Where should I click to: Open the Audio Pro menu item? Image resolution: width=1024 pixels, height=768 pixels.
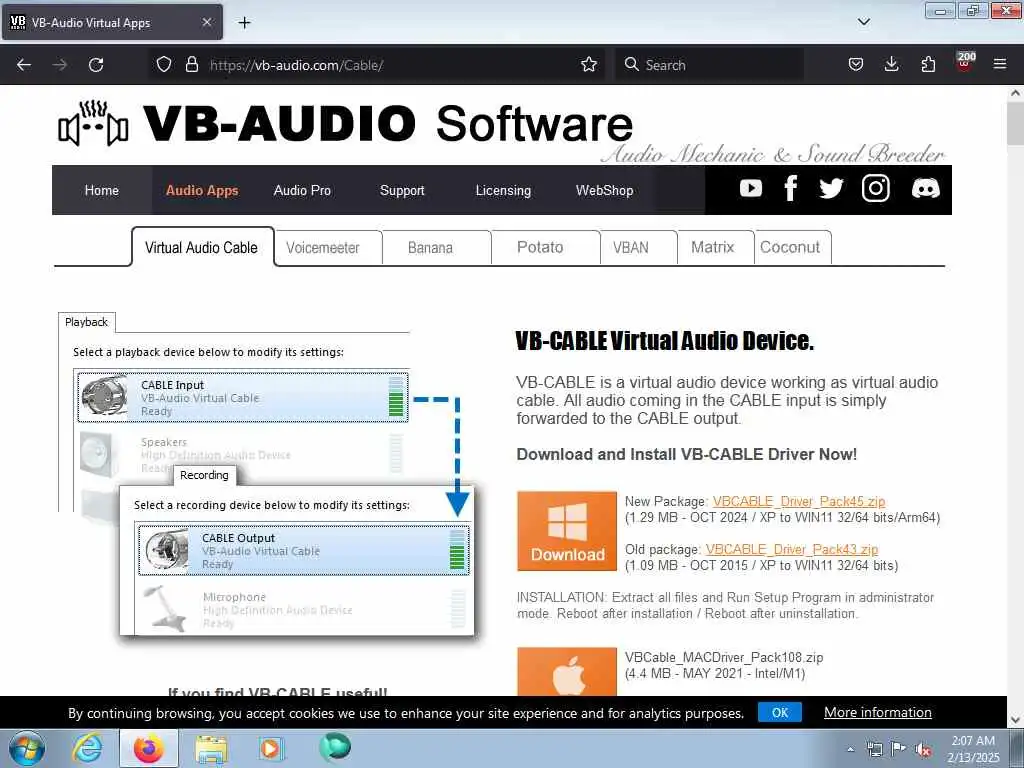tap(302, 190)
